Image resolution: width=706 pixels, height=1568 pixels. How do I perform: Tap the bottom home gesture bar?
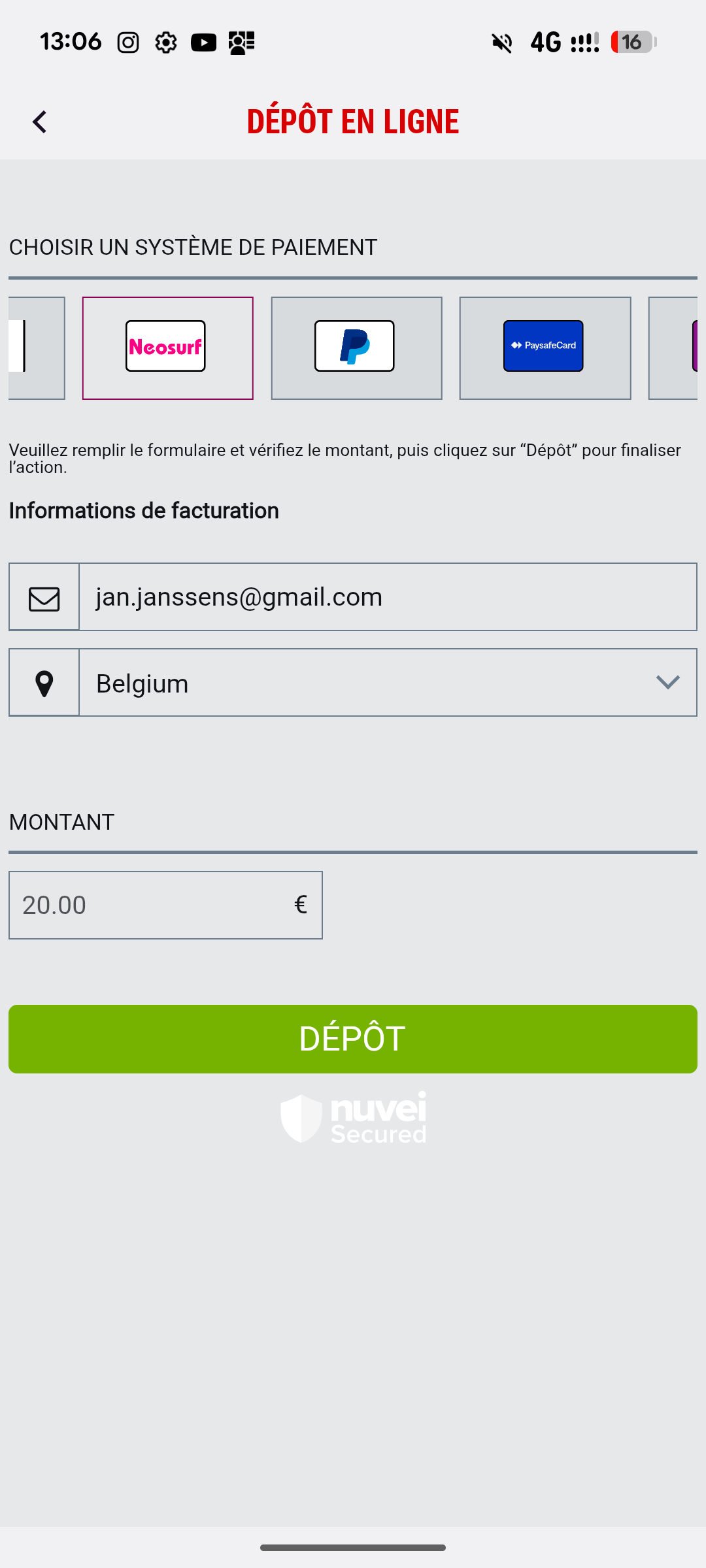click(x=353, y=1548)
